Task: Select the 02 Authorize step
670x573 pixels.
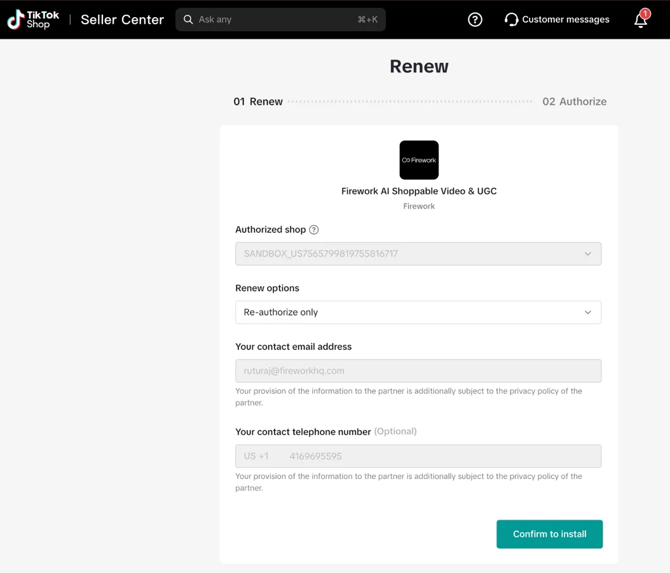Action: coord(574,101)
